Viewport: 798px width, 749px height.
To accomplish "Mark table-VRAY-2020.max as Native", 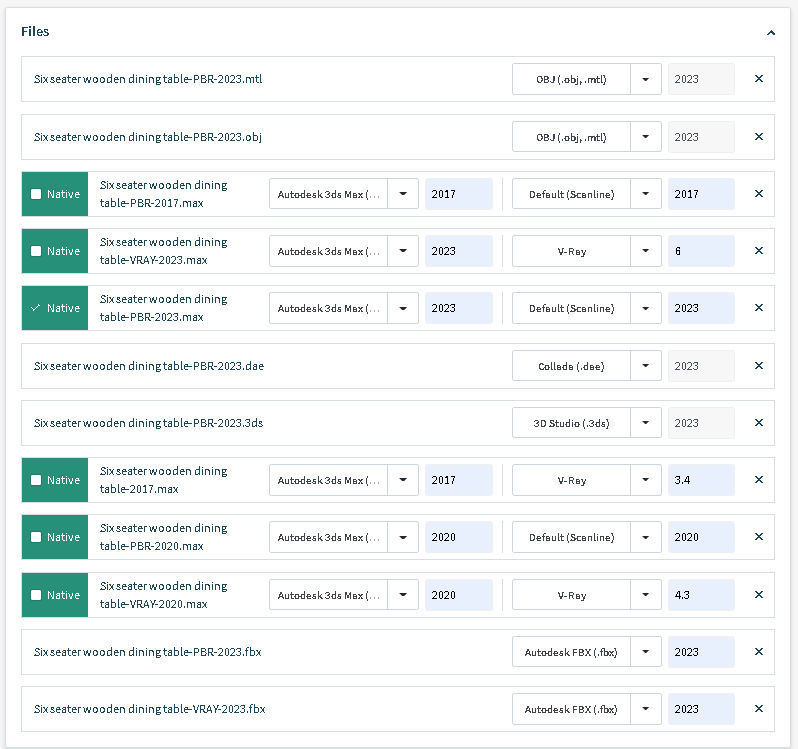I will [x=36, y=595].
